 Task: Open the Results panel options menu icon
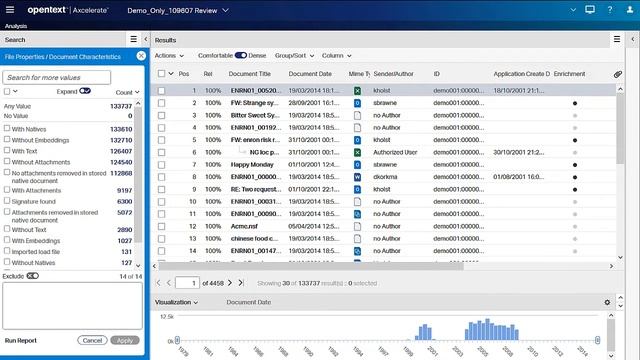click(x=617, y=39)
